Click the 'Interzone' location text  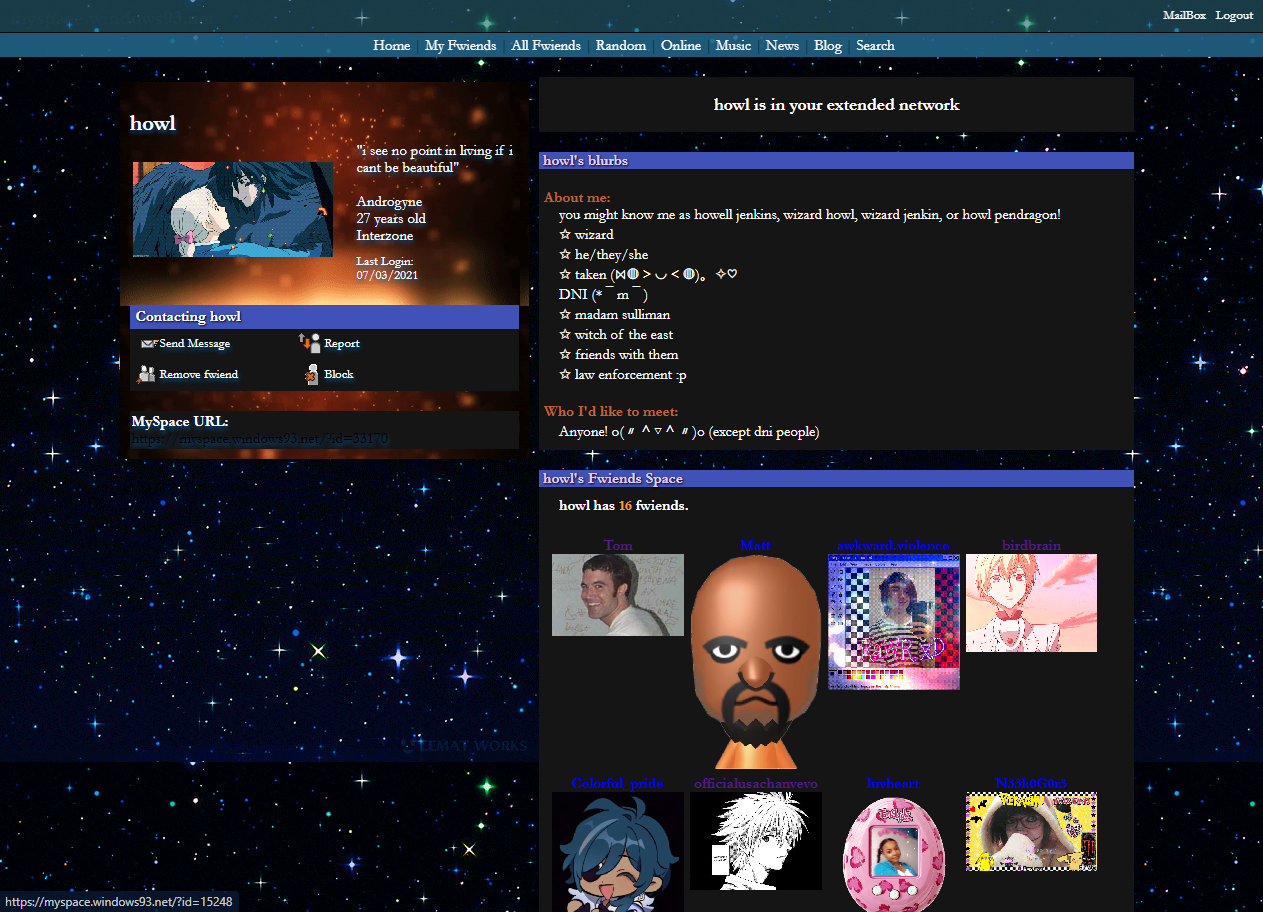[x=385, y=235]
